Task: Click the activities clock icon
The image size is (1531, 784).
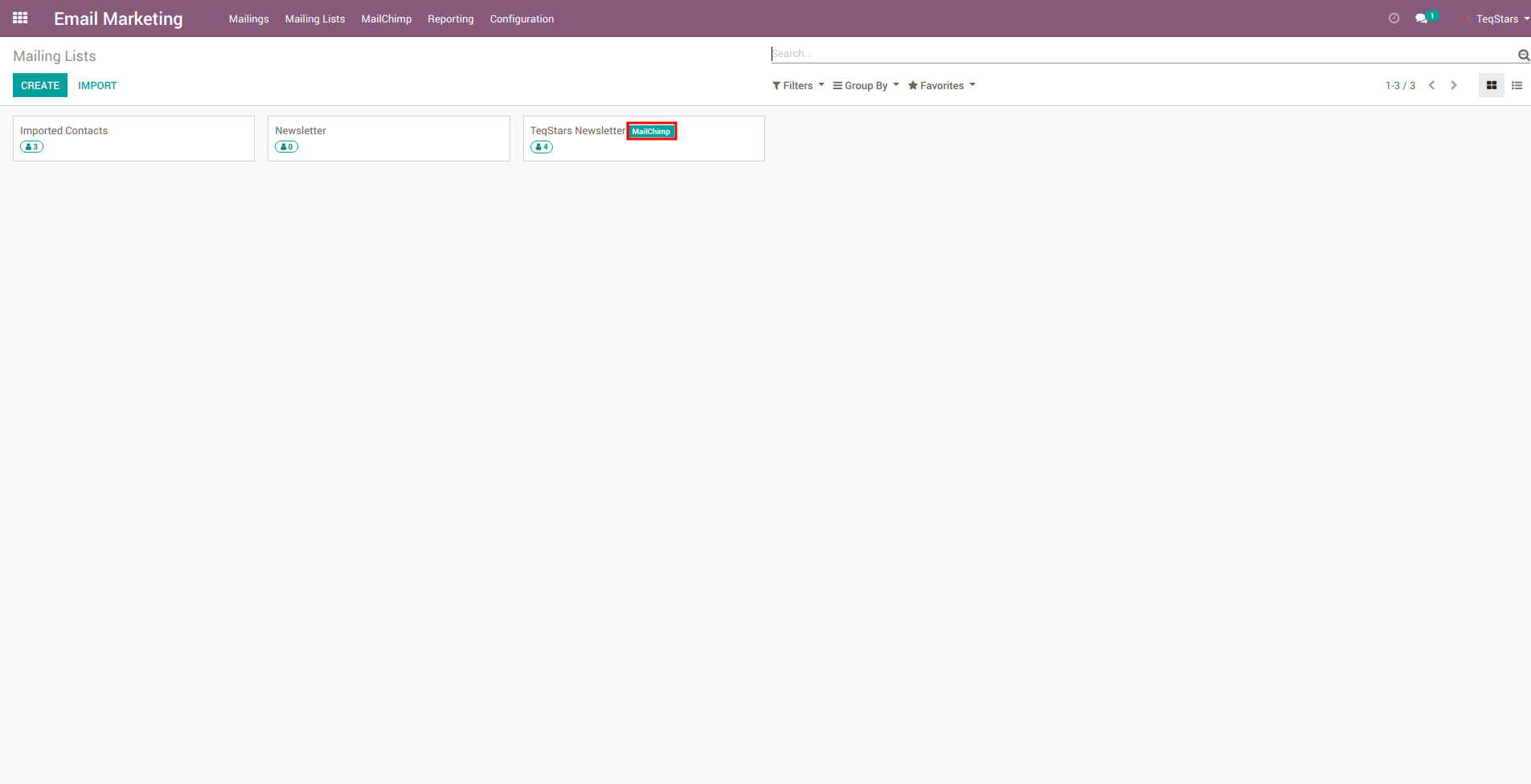Action: click(1394, 18)
